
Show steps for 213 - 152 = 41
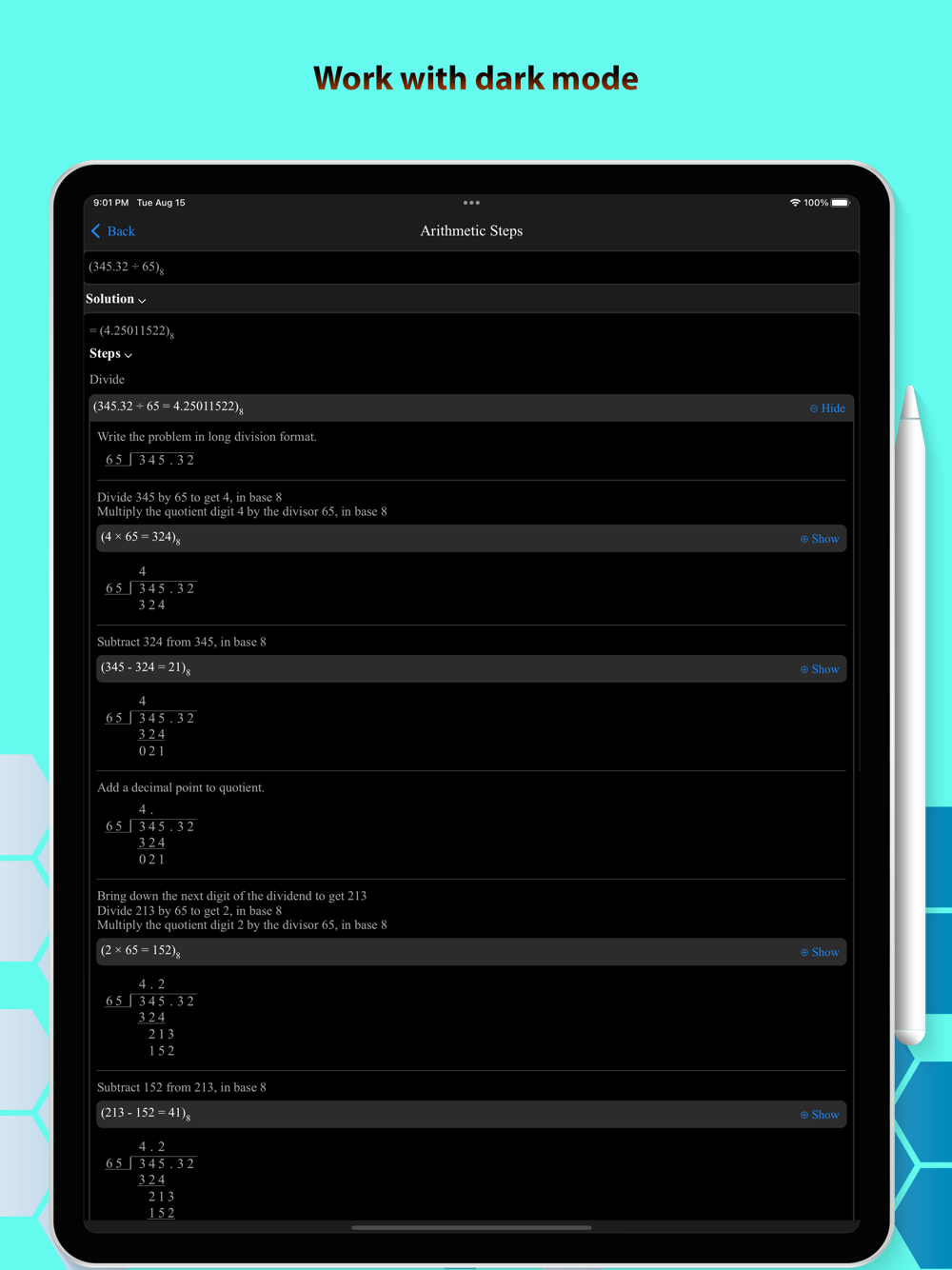(820, 1115)
